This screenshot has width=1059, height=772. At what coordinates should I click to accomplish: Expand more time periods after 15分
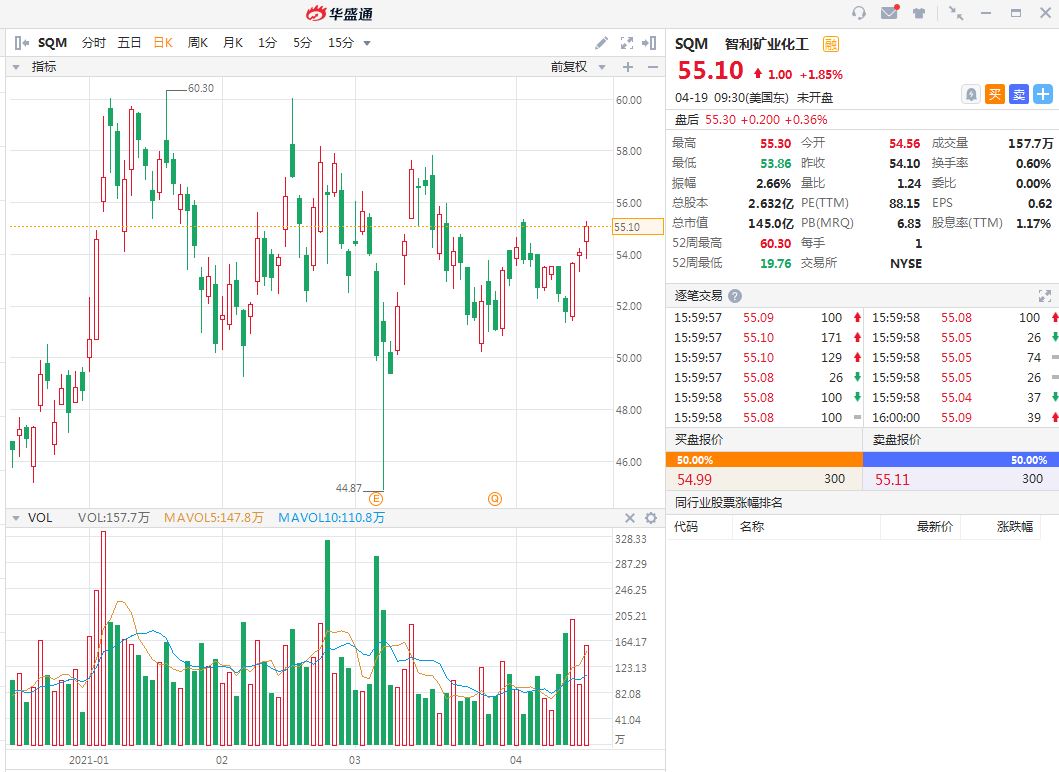(367, 43)
